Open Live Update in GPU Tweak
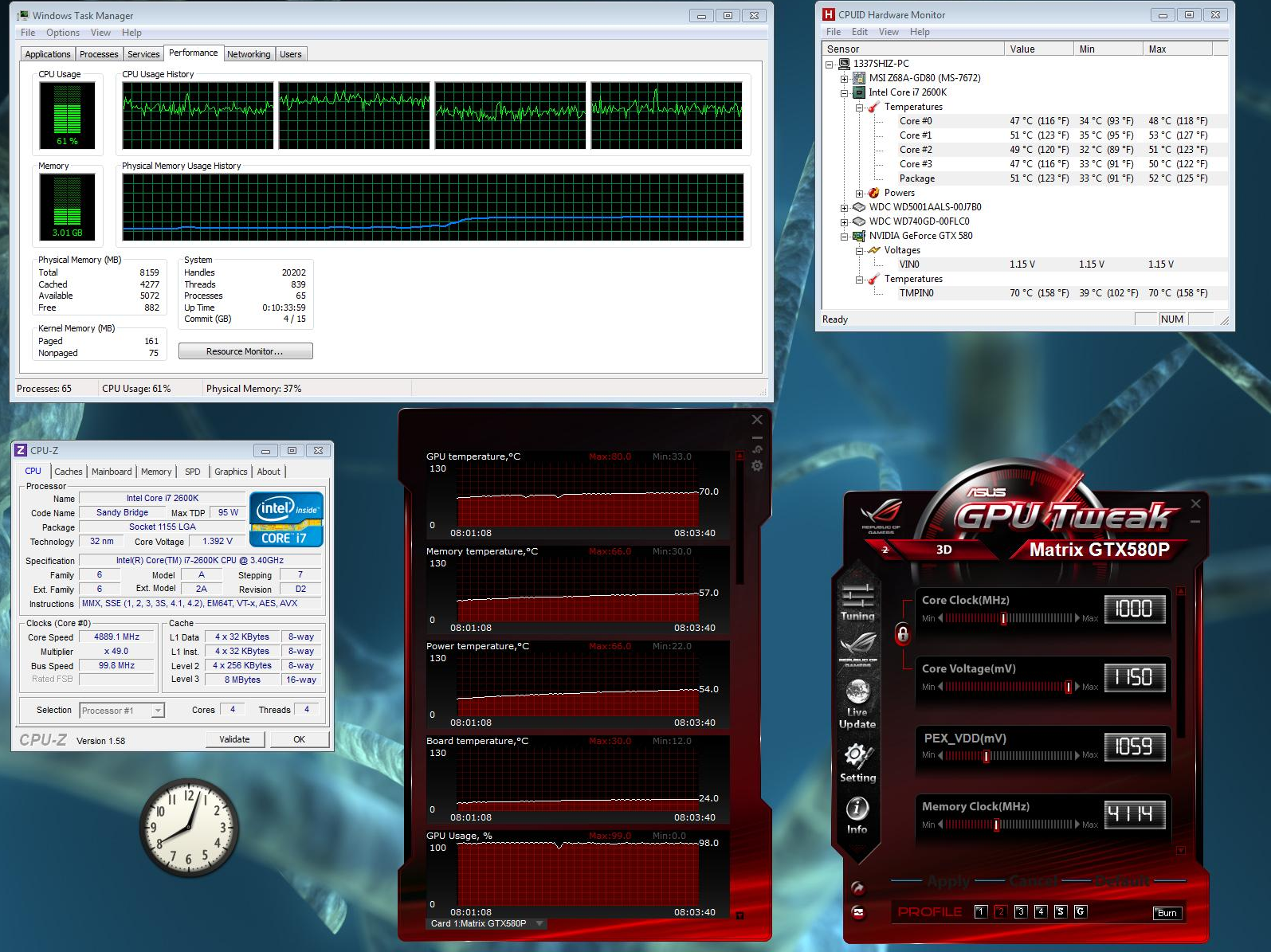The image size is (1271, 952). coord(857,704)
